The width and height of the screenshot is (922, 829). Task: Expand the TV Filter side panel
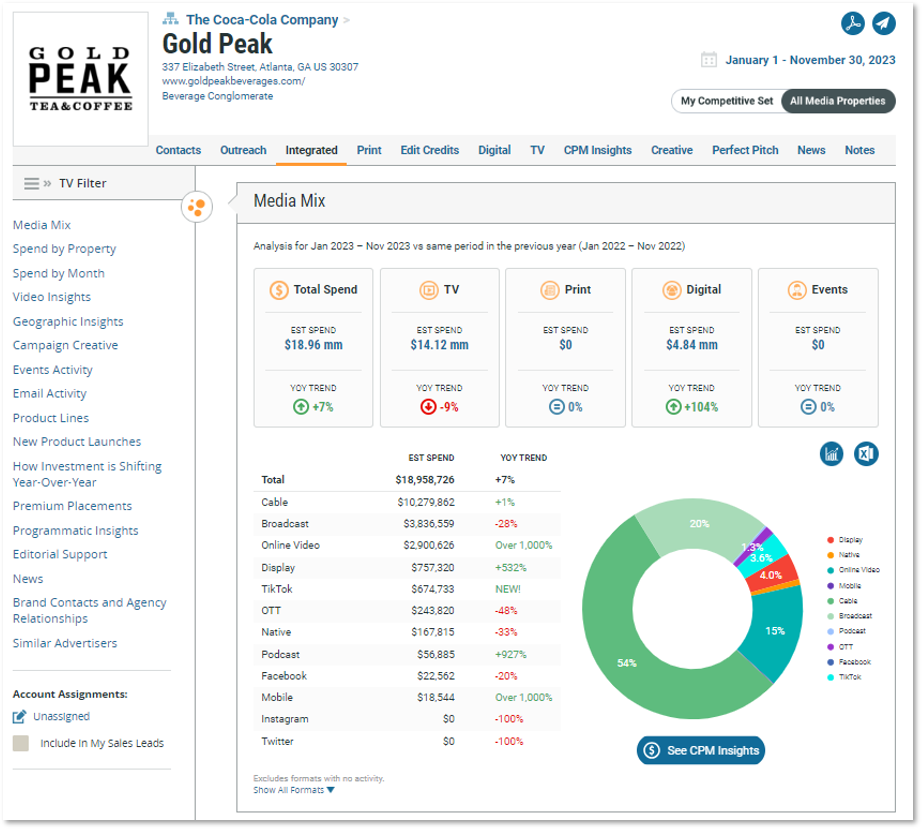tap(47, 183)
